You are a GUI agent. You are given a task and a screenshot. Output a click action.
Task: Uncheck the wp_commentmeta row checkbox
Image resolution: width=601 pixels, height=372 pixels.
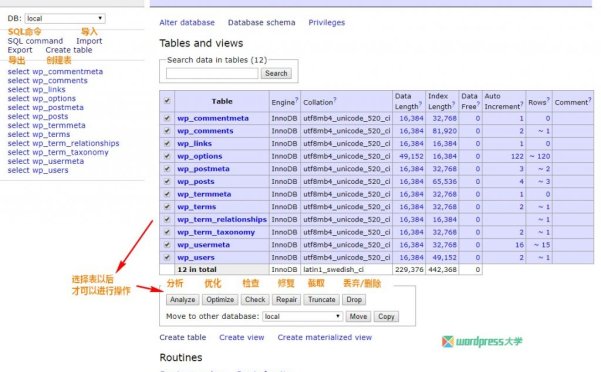click(x=167, y=118)
